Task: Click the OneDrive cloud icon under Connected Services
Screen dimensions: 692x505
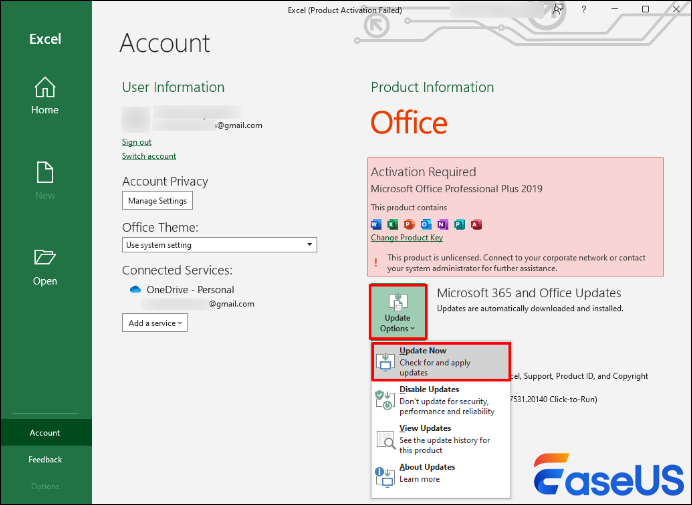Action: [x=135, y=290]
